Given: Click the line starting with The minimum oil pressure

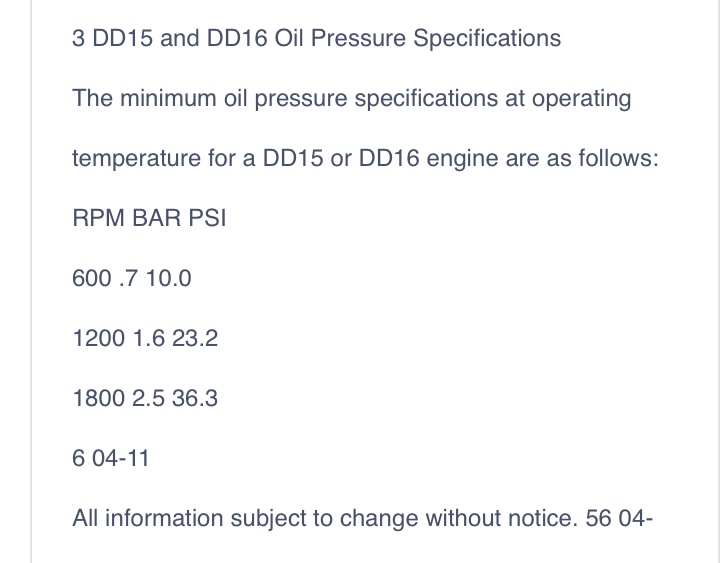Looking at the screenshot, I should coord(352,98).
